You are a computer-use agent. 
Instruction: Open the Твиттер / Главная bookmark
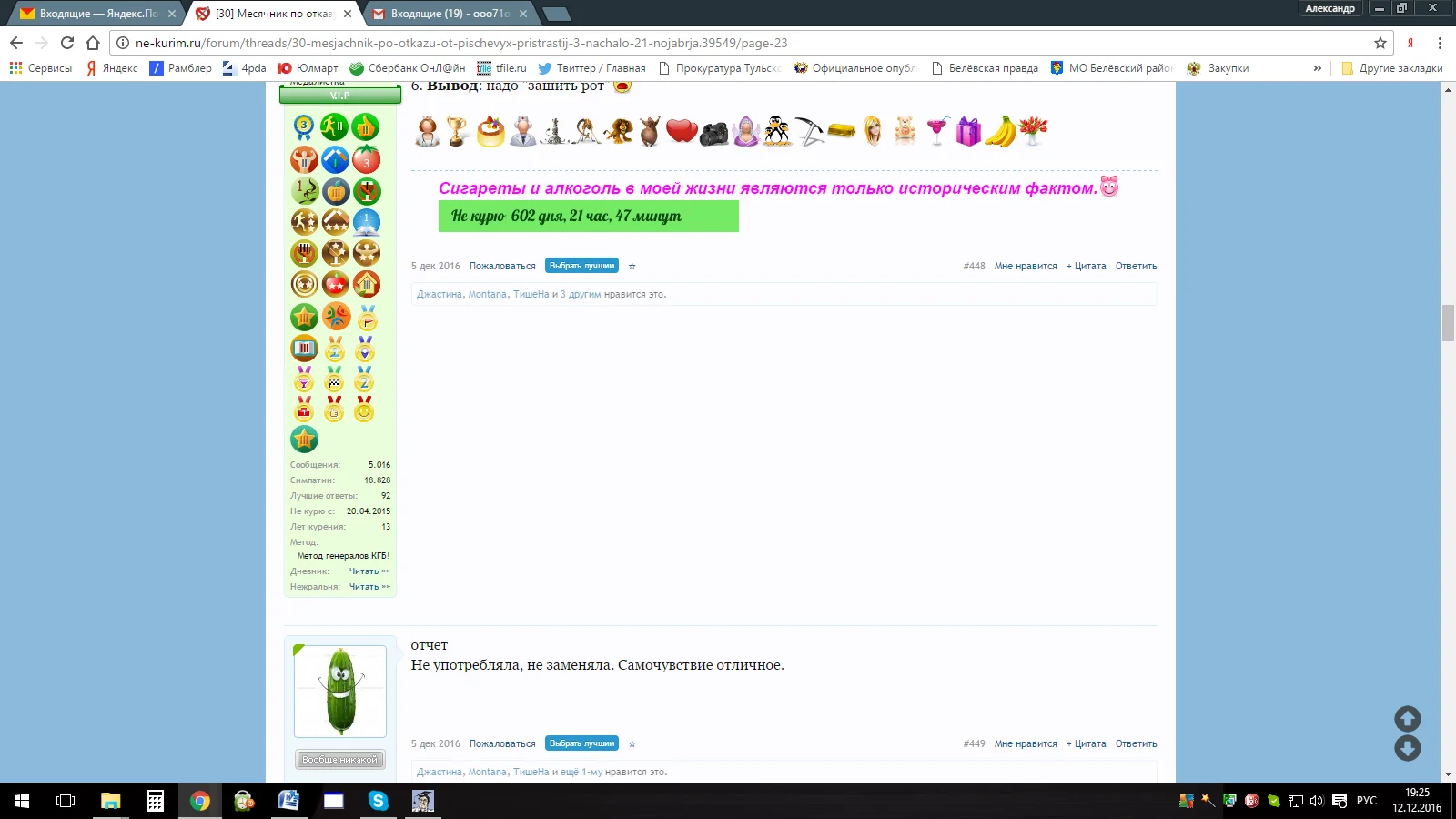click(x=591, y=68)
